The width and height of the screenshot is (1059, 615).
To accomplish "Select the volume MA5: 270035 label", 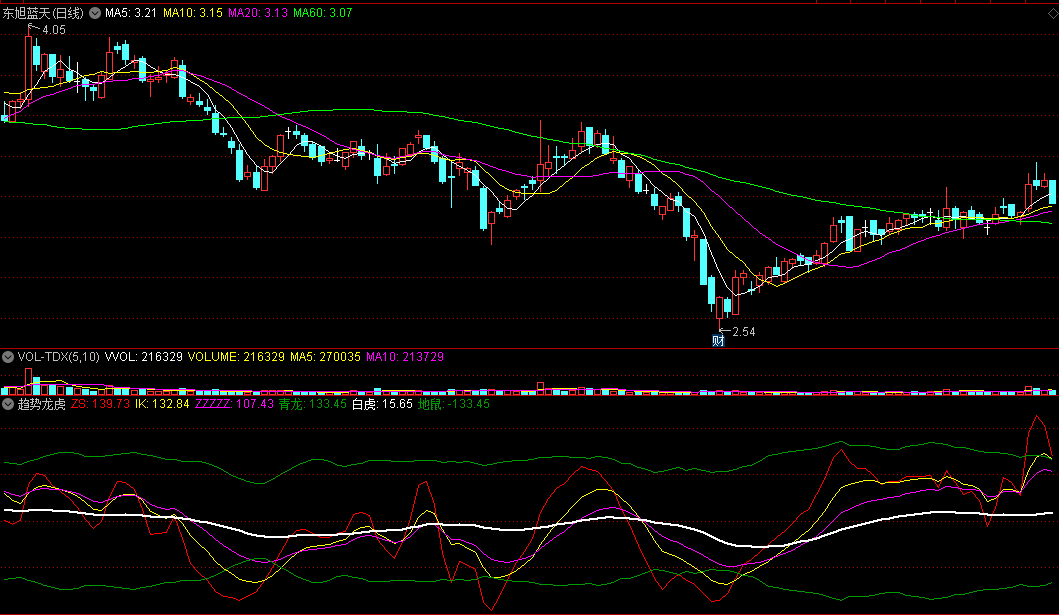I will coord(326,356).
